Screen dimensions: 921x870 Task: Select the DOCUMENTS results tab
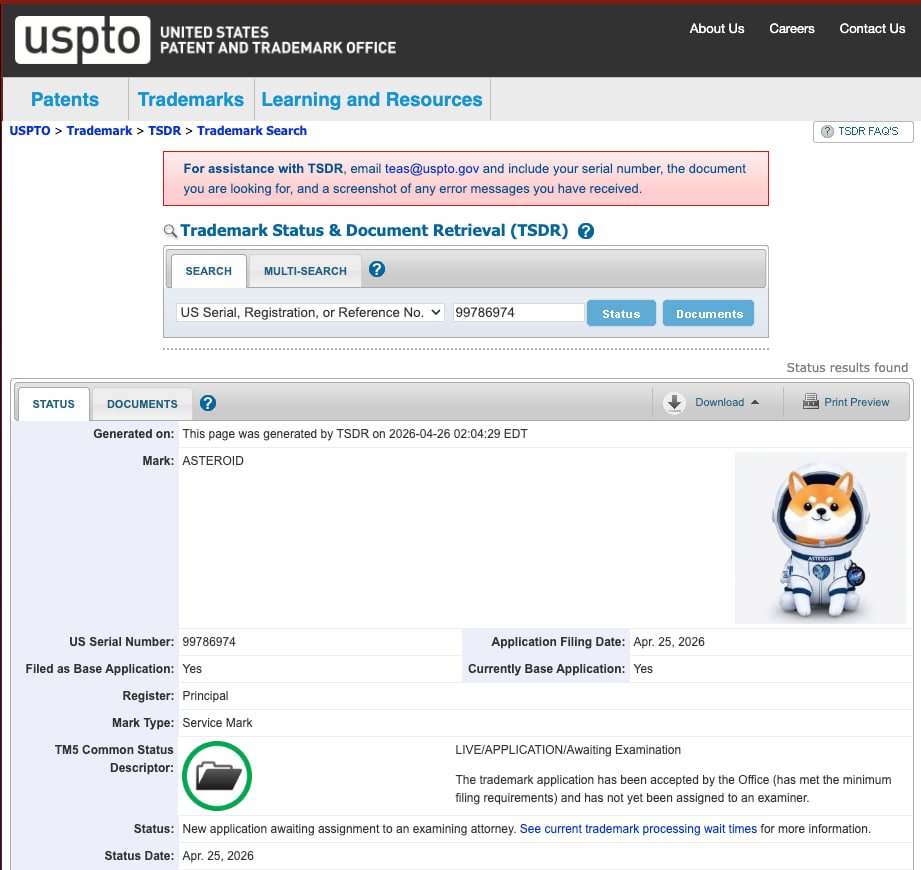142,404
